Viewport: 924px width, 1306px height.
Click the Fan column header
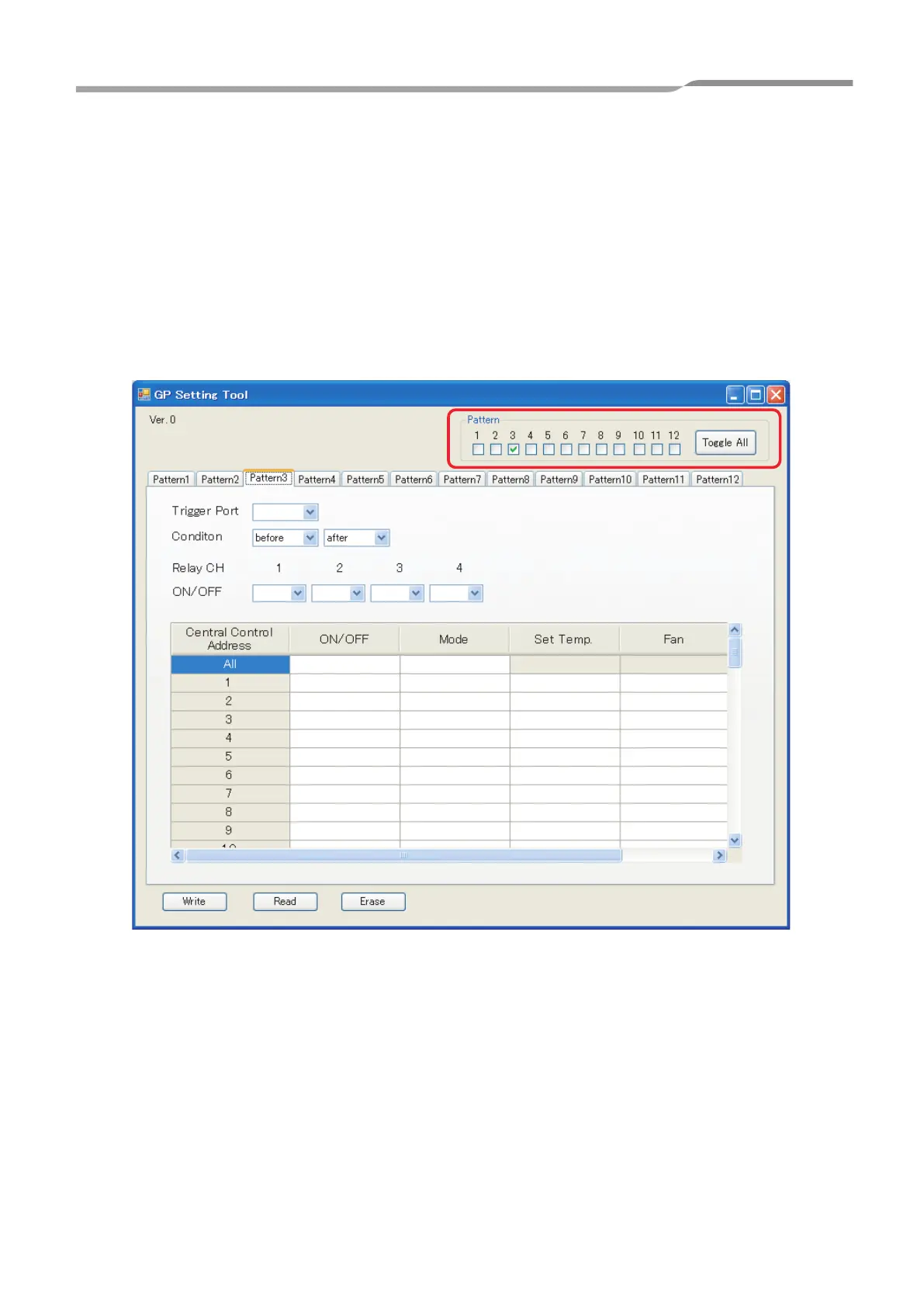click(673, 639)
